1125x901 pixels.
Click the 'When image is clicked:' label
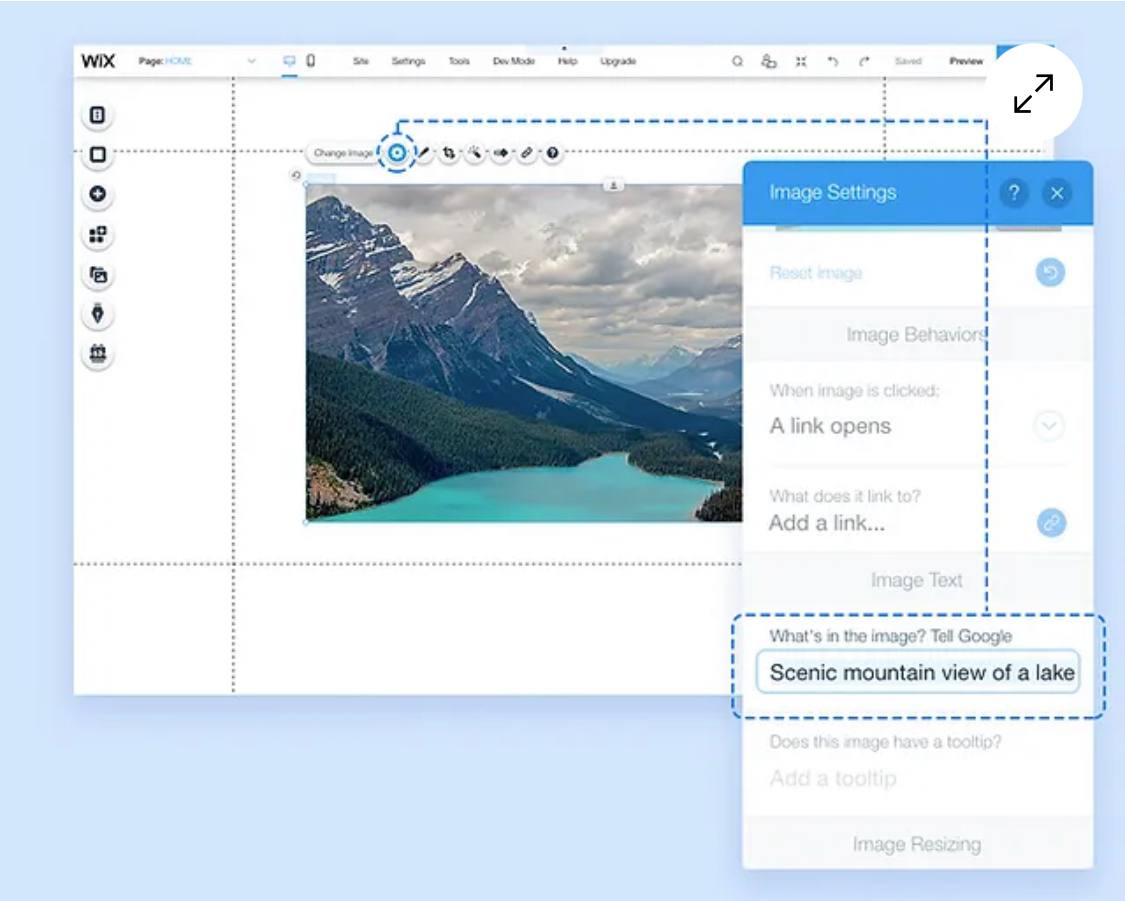pyautogui.click(x=854, y=390)
